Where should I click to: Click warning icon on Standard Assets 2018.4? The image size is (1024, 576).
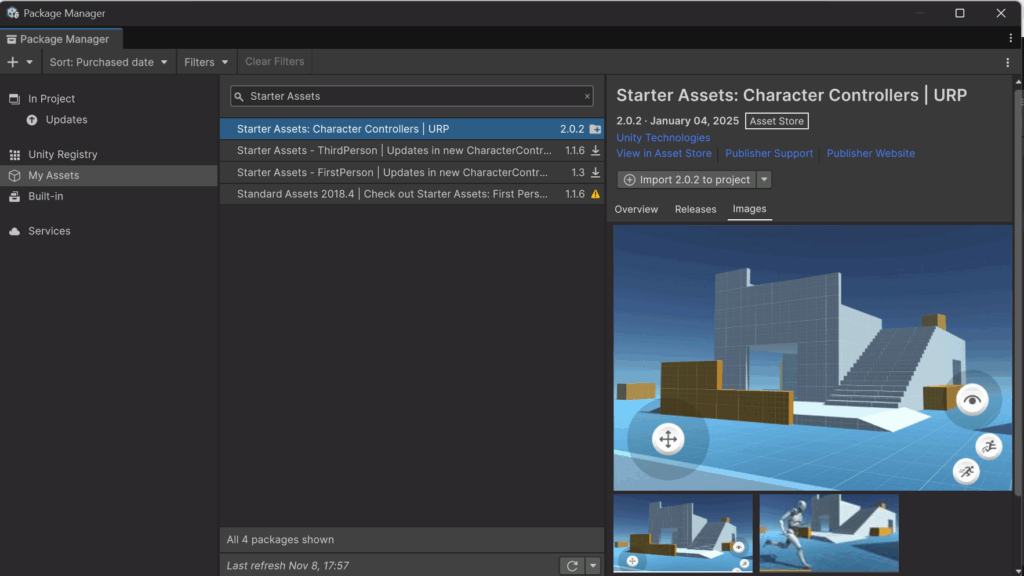point(596,194)
